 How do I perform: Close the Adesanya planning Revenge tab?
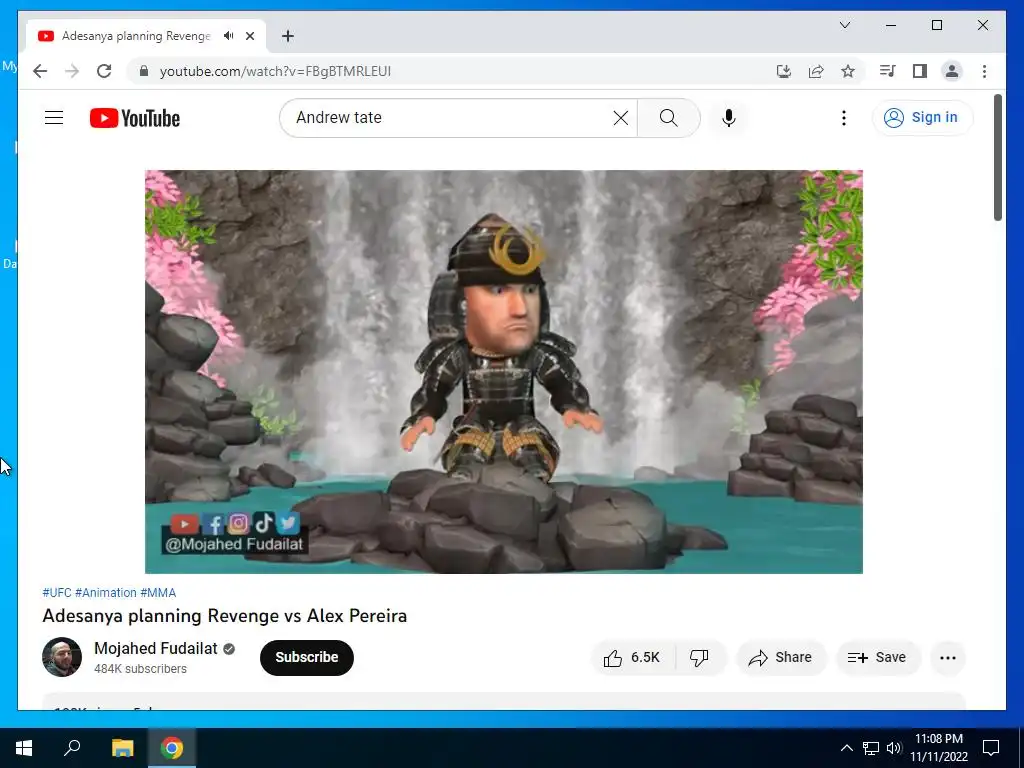250,36
